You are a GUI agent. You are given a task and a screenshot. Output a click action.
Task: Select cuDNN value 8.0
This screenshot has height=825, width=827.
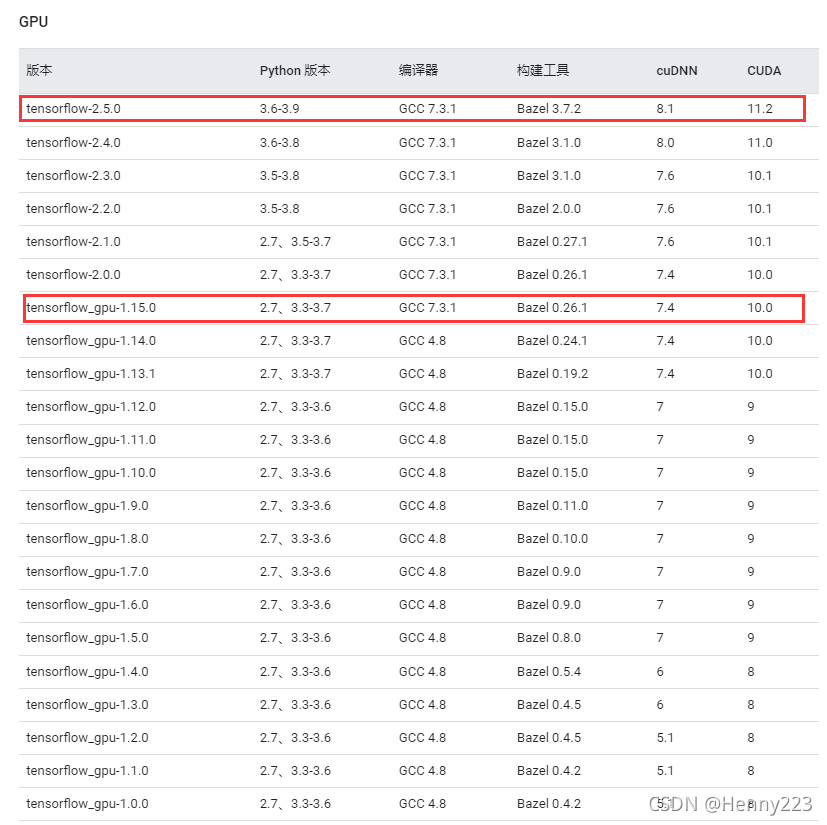[x=665, y=142]
